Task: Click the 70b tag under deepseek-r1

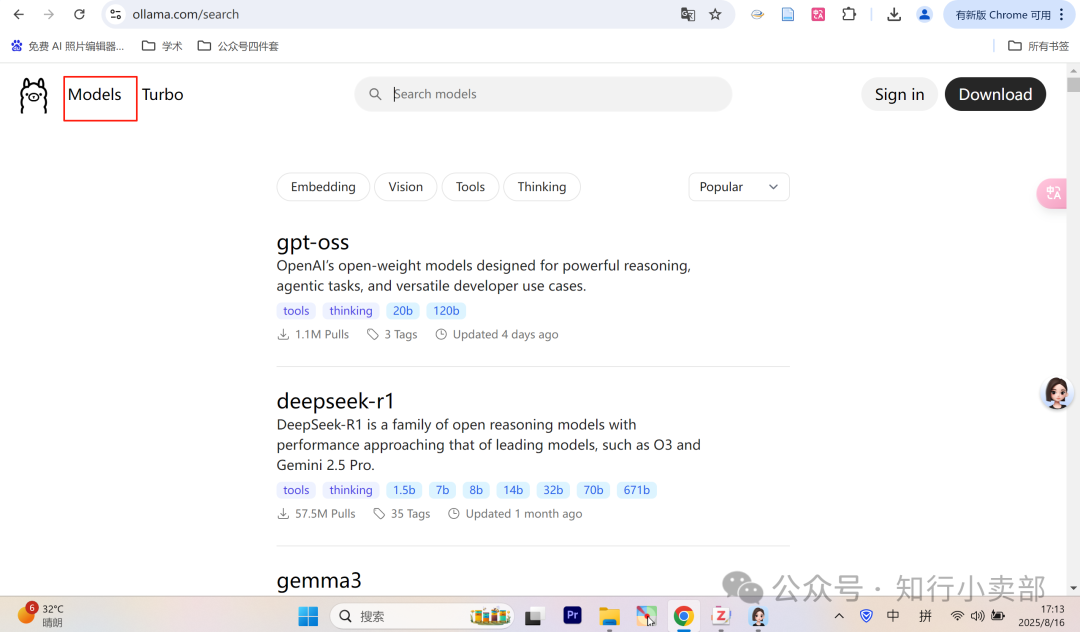Action: point(593,490)
